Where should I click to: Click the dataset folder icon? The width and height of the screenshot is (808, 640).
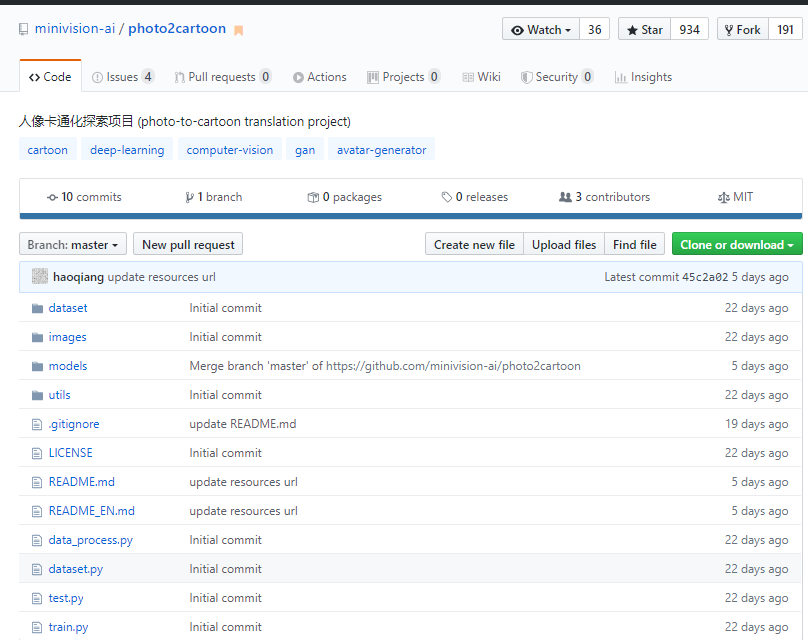point(37,308)
